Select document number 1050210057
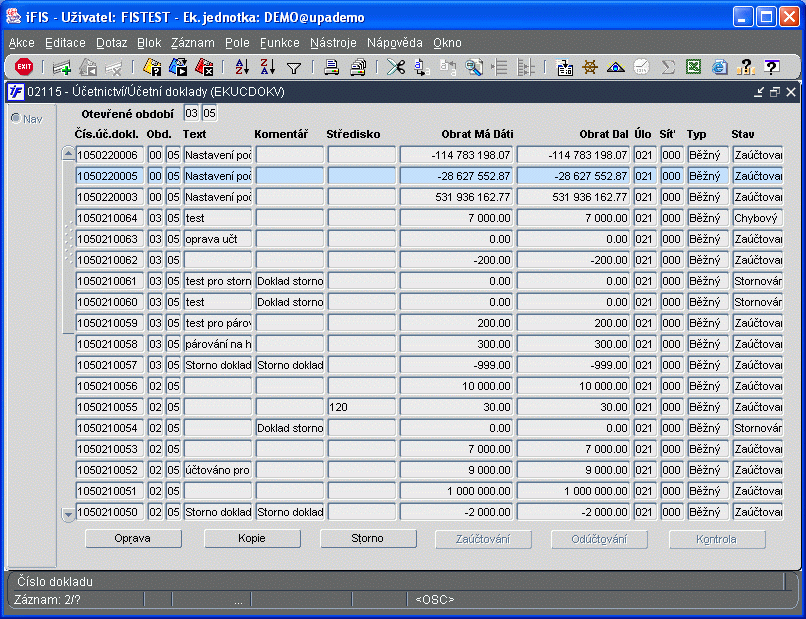The image size is (806, 619). (109, 365)
